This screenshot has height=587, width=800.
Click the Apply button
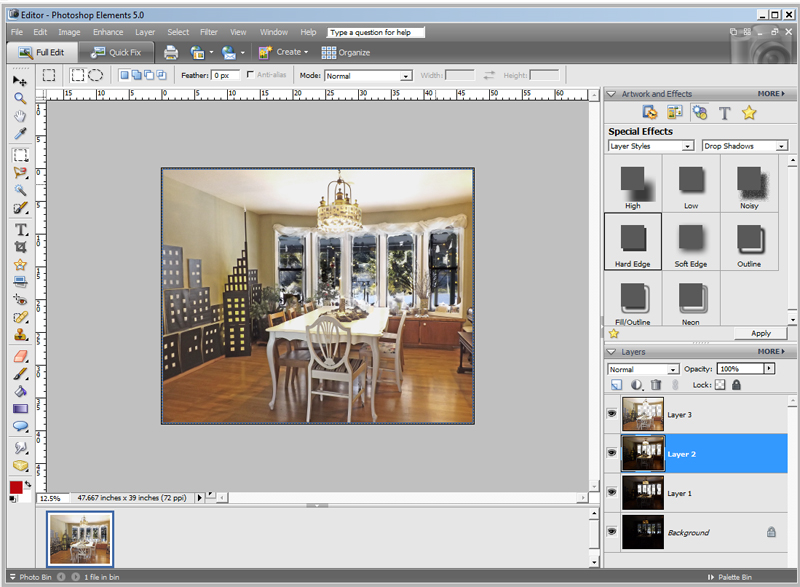click(761, 334)
